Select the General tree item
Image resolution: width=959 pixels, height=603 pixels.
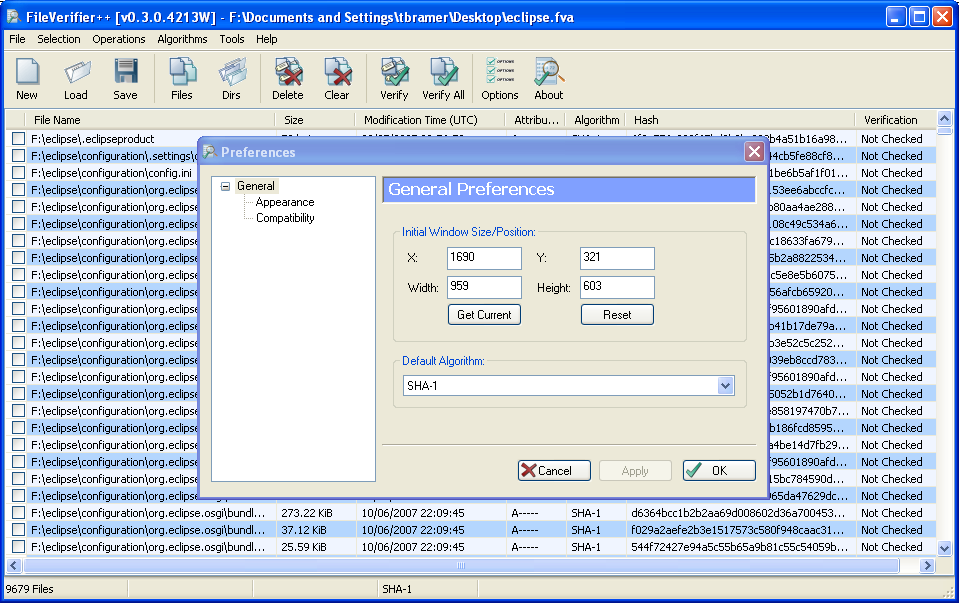[256, 186]
